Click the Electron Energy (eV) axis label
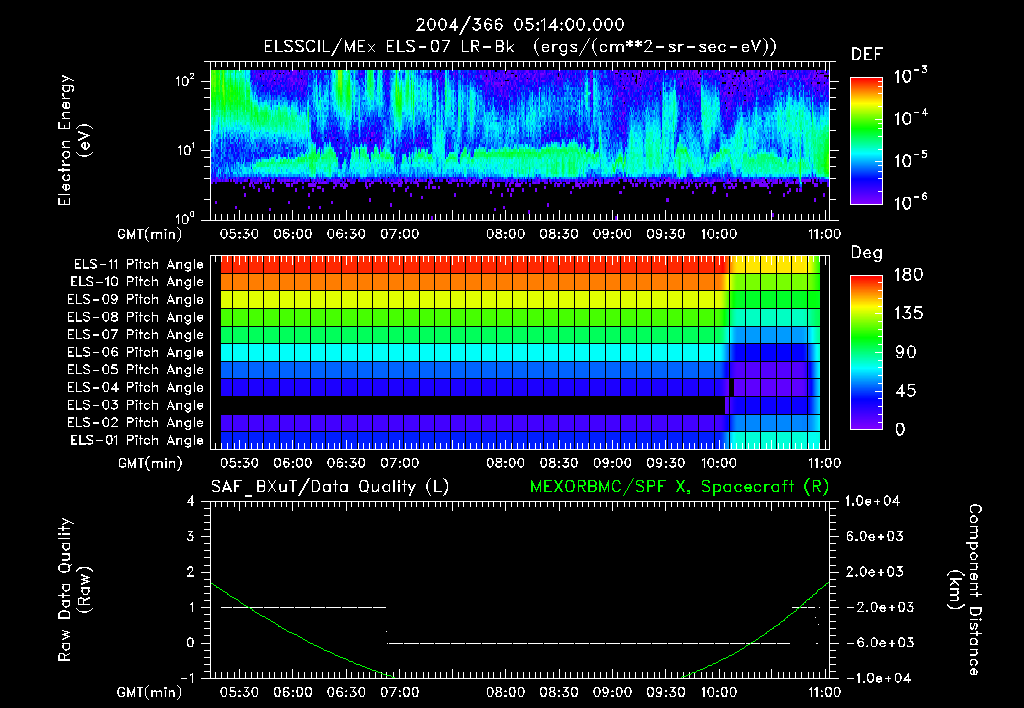 (74, 140)
